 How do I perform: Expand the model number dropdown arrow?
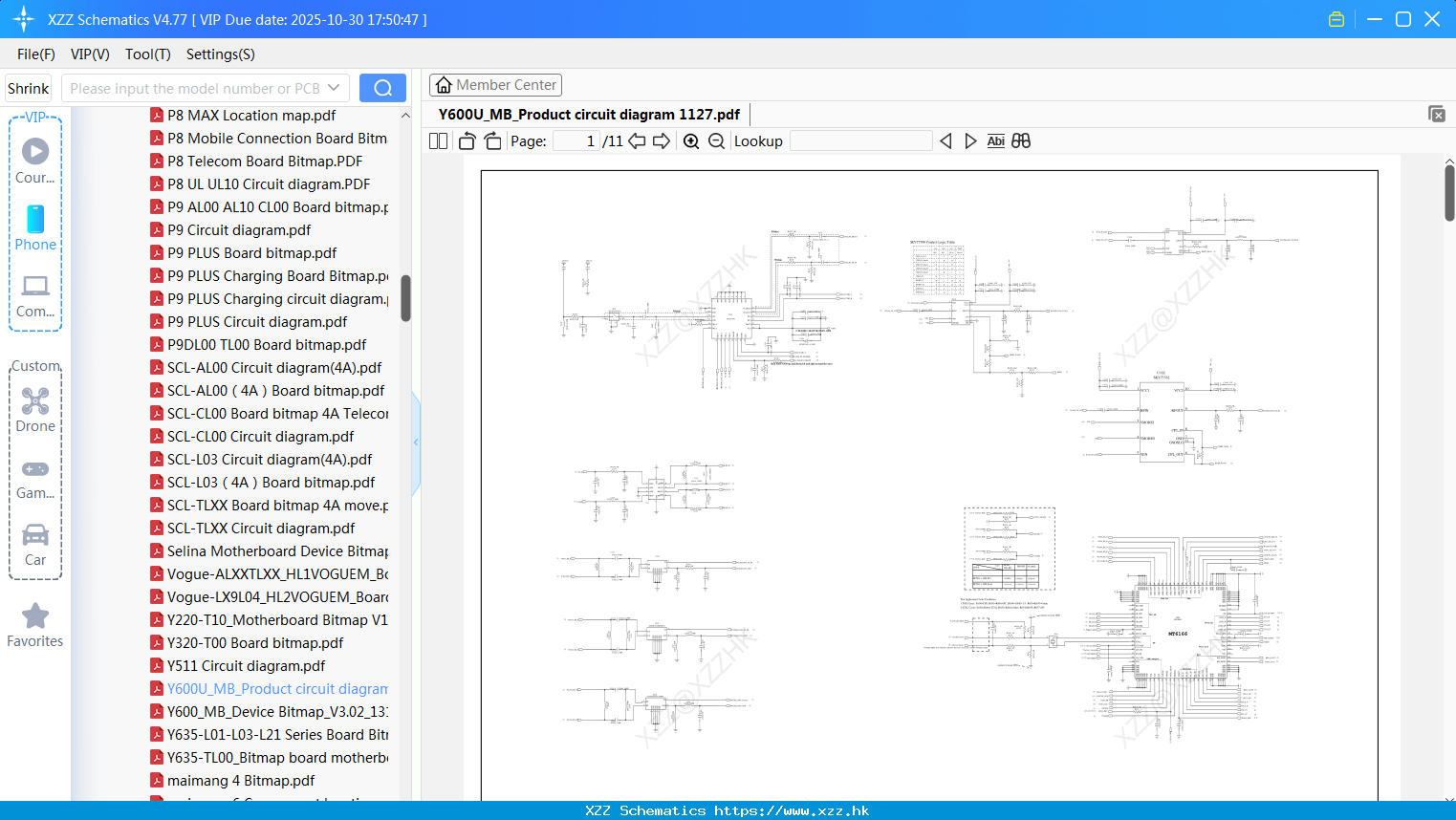click(334, 88)
